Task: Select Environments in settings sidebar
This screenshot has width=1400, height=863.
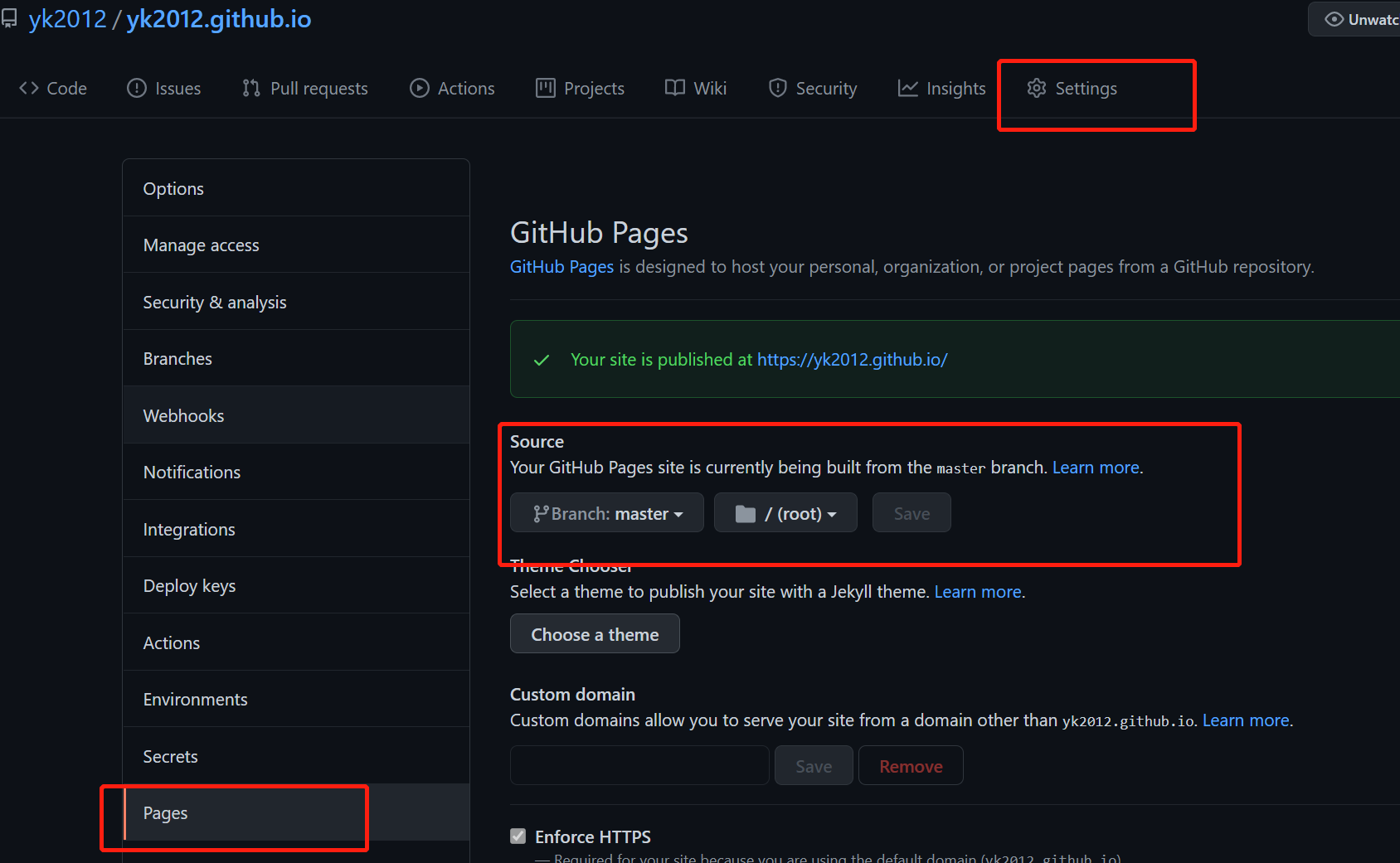Action: [296, 700]
